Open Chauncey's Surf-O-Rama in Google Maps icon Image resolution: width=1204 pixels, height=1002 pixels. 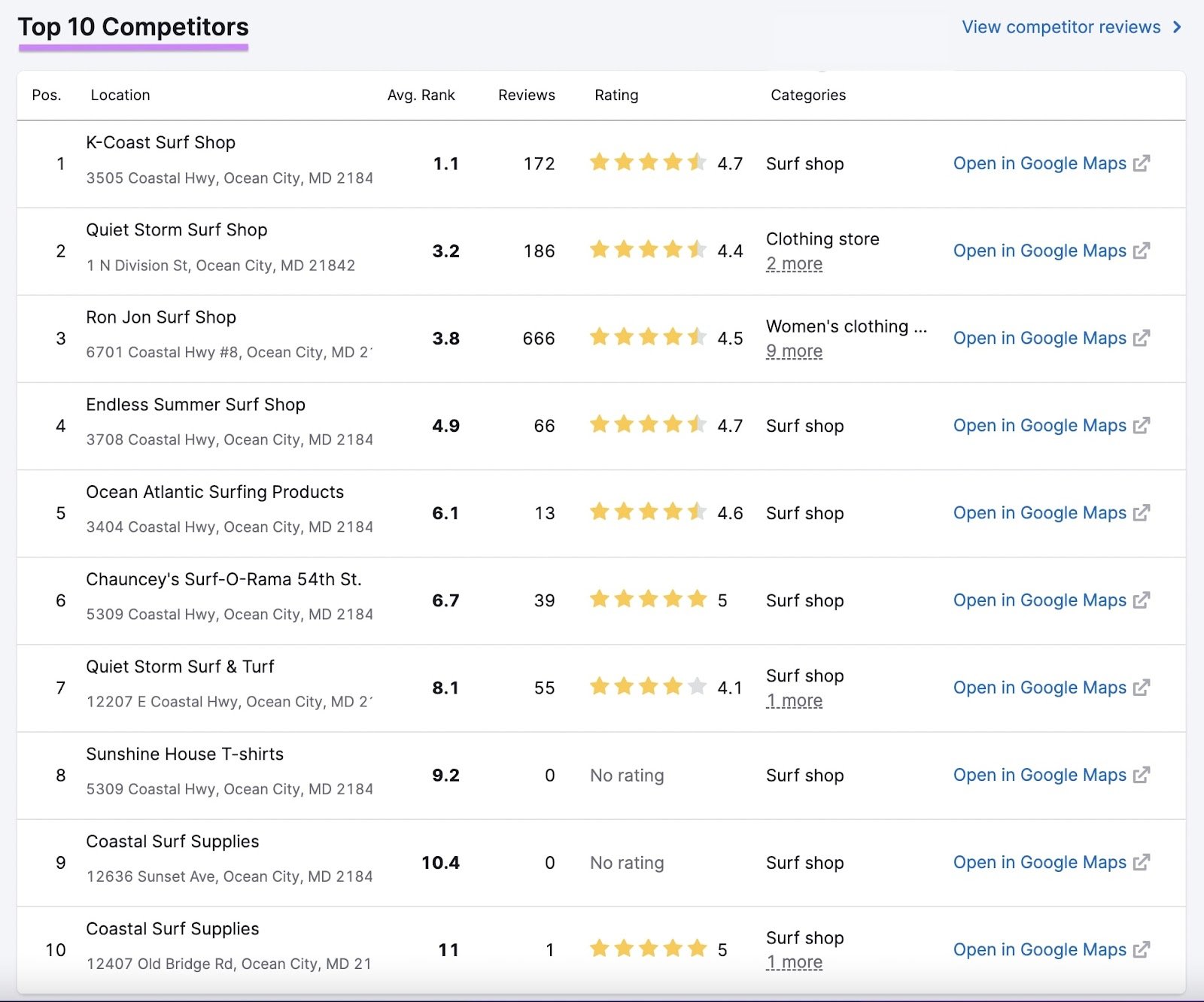click(x=1142, y=600)
